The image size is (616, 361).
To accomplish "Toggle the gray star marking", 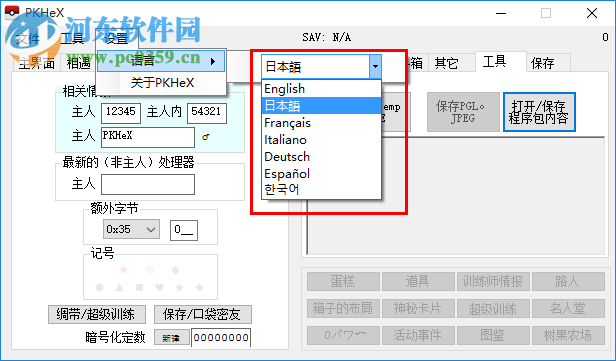I will (180, 288).
